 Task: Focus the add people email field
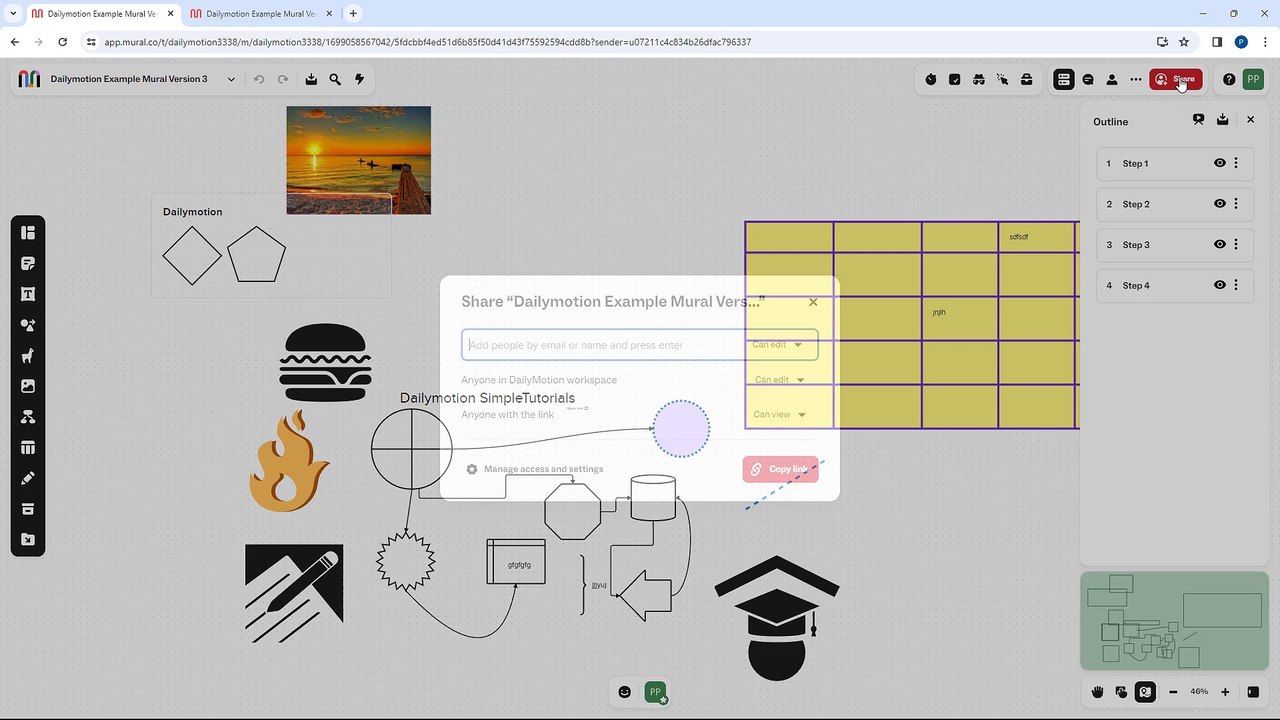605,345
